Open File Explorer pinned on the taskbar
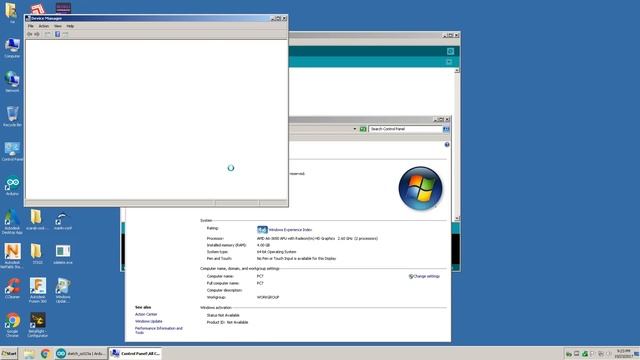This screenshot has height=360, width=640. [29, 353]
